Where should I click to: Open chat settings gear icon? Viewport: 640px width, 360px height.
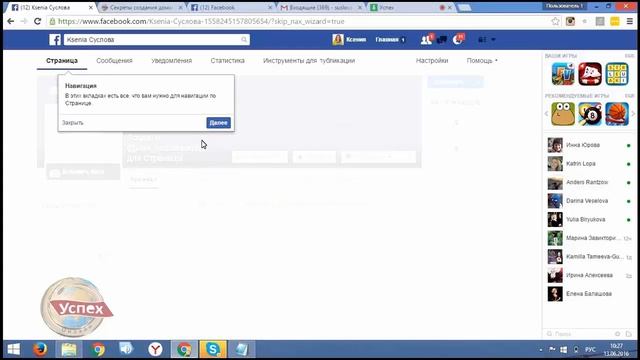click(x=618, y=334)
